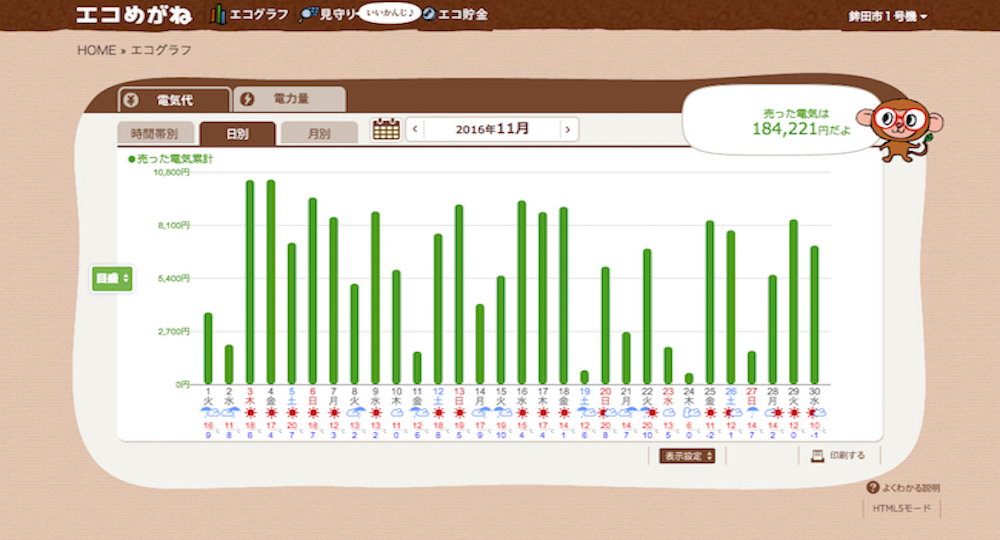Click the 2016年11月 date field
Viewport: 1000px width, 540px height.
[491, 129]
